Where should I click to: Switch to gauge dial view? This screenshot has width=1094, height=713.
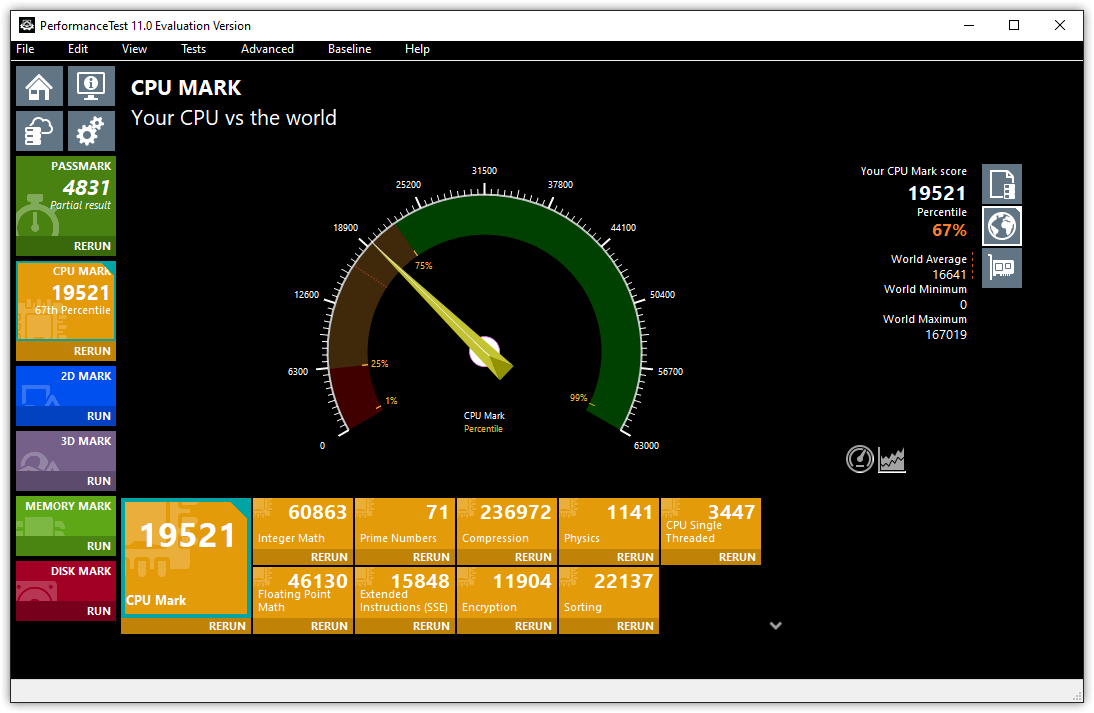[860, 459]
